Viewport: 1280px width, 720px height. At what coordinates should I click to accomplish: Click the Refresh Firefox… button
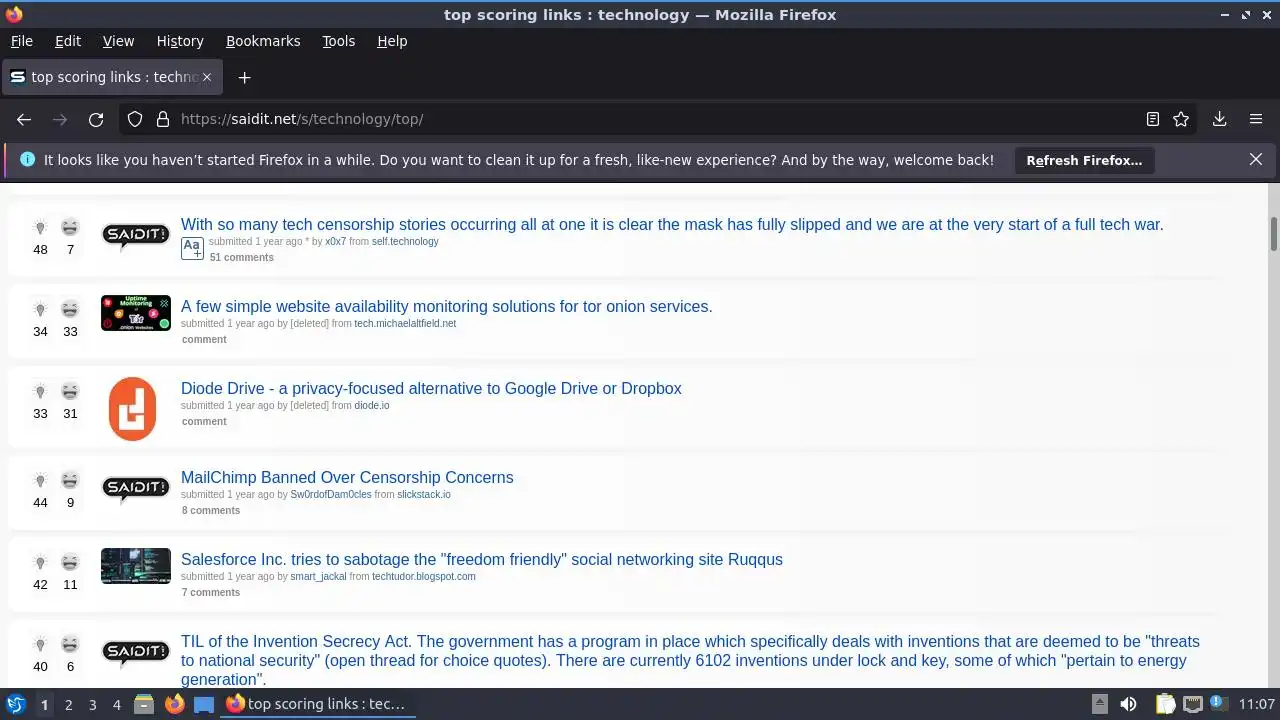pyautogui.click(x=1084, y=160)
